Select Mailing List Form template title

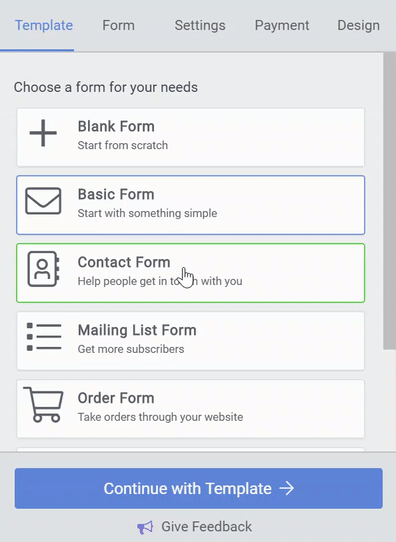pos(137,330)
